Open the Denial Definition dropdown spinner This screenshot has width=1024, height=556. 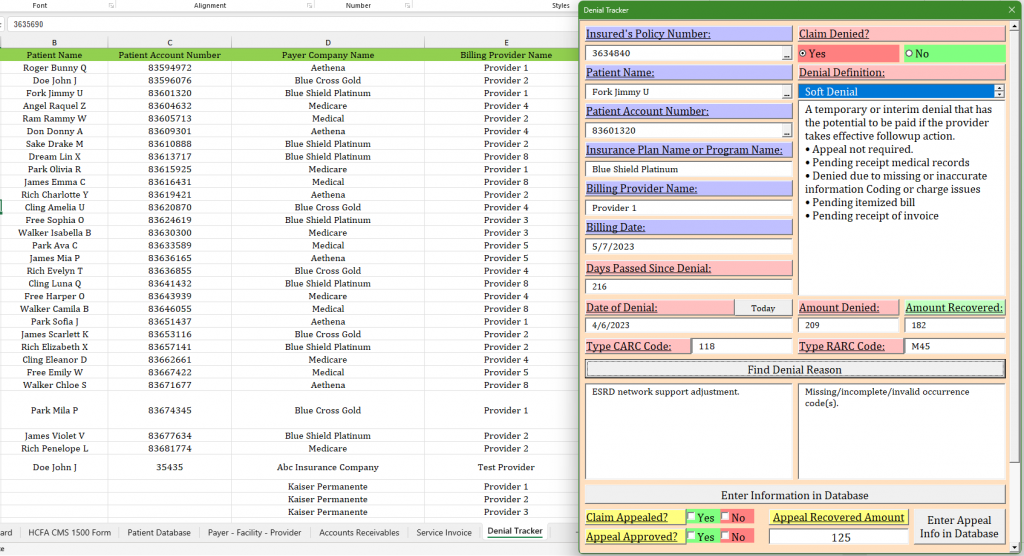coord(999,92)
